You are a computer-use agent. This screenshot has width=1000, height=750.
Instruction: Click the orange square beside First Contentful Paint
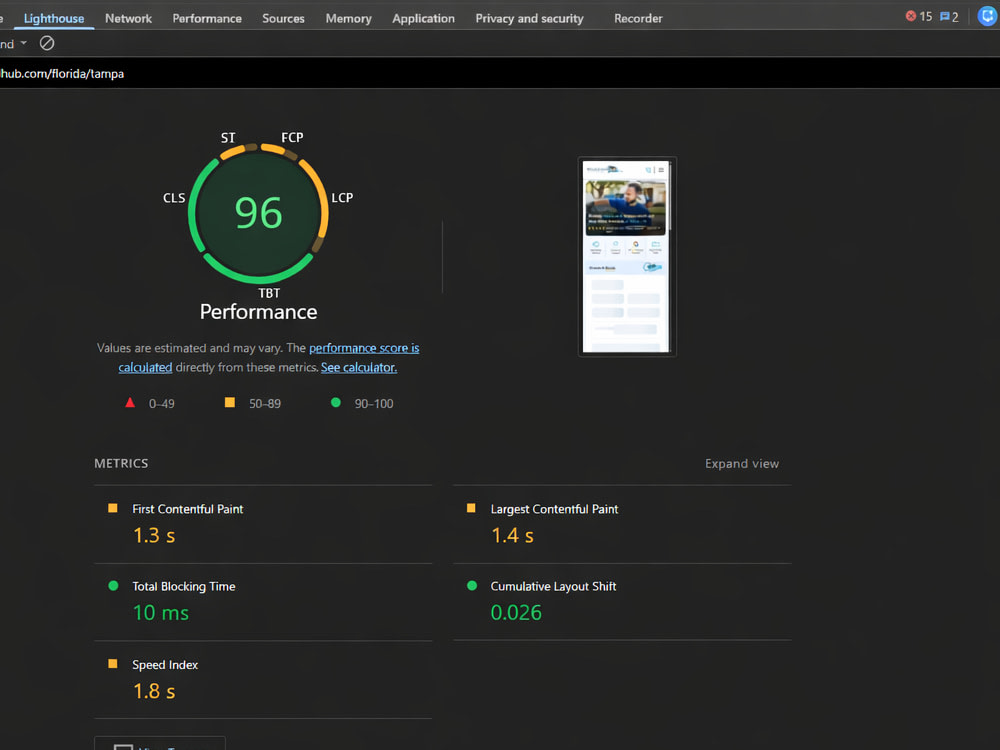click(113, 508)
